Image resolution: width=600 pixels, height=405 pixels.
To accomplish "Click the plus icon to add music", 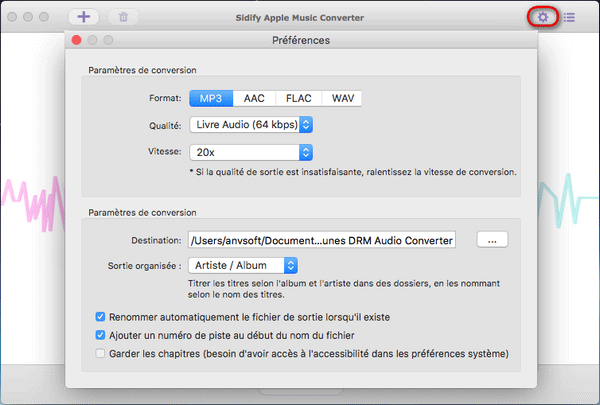I will 83,17.
